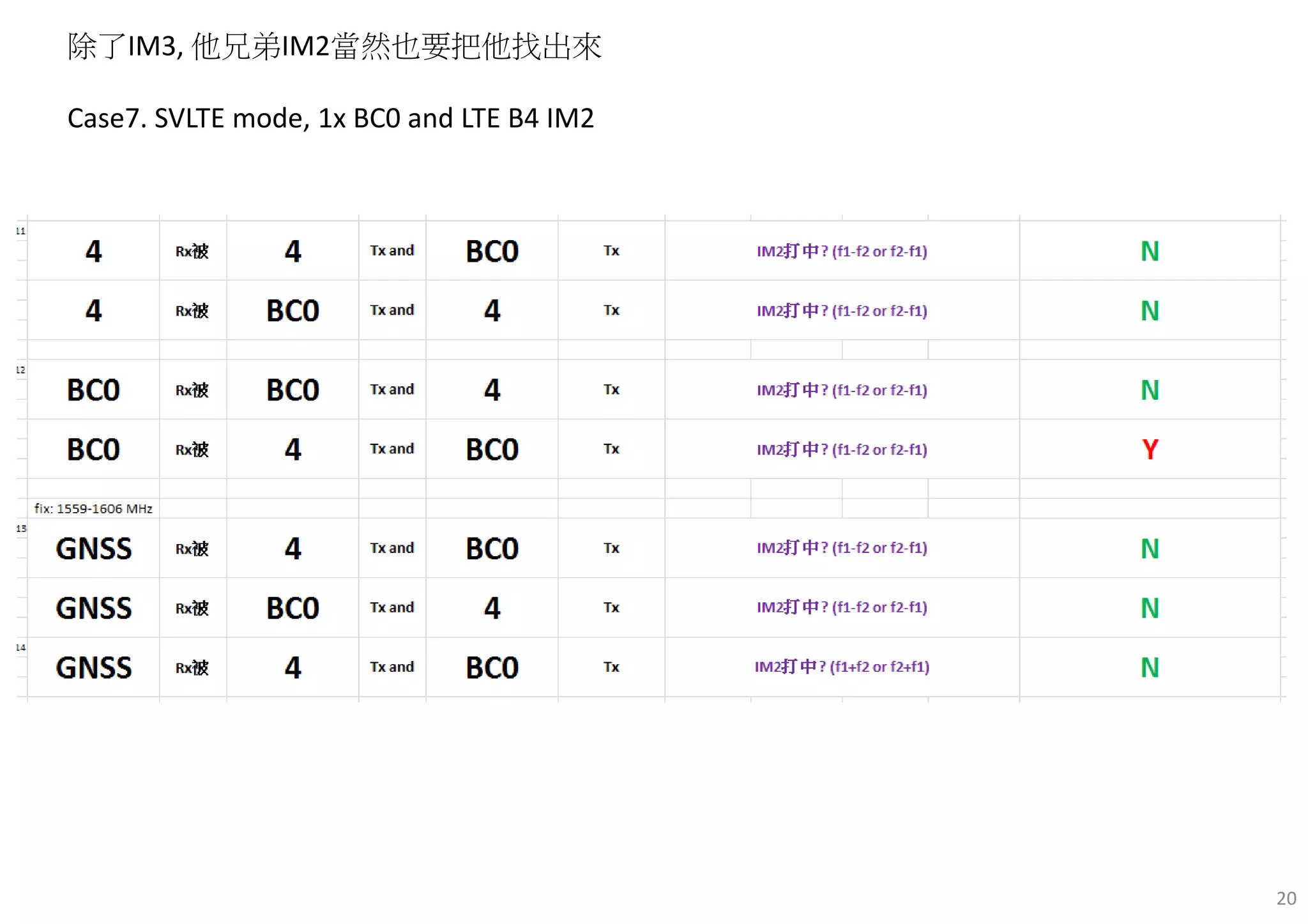Screen dimensions: 1308x924
Task: Select the final 'Tx' cell in row 14
Action: (x=611, y=667)
